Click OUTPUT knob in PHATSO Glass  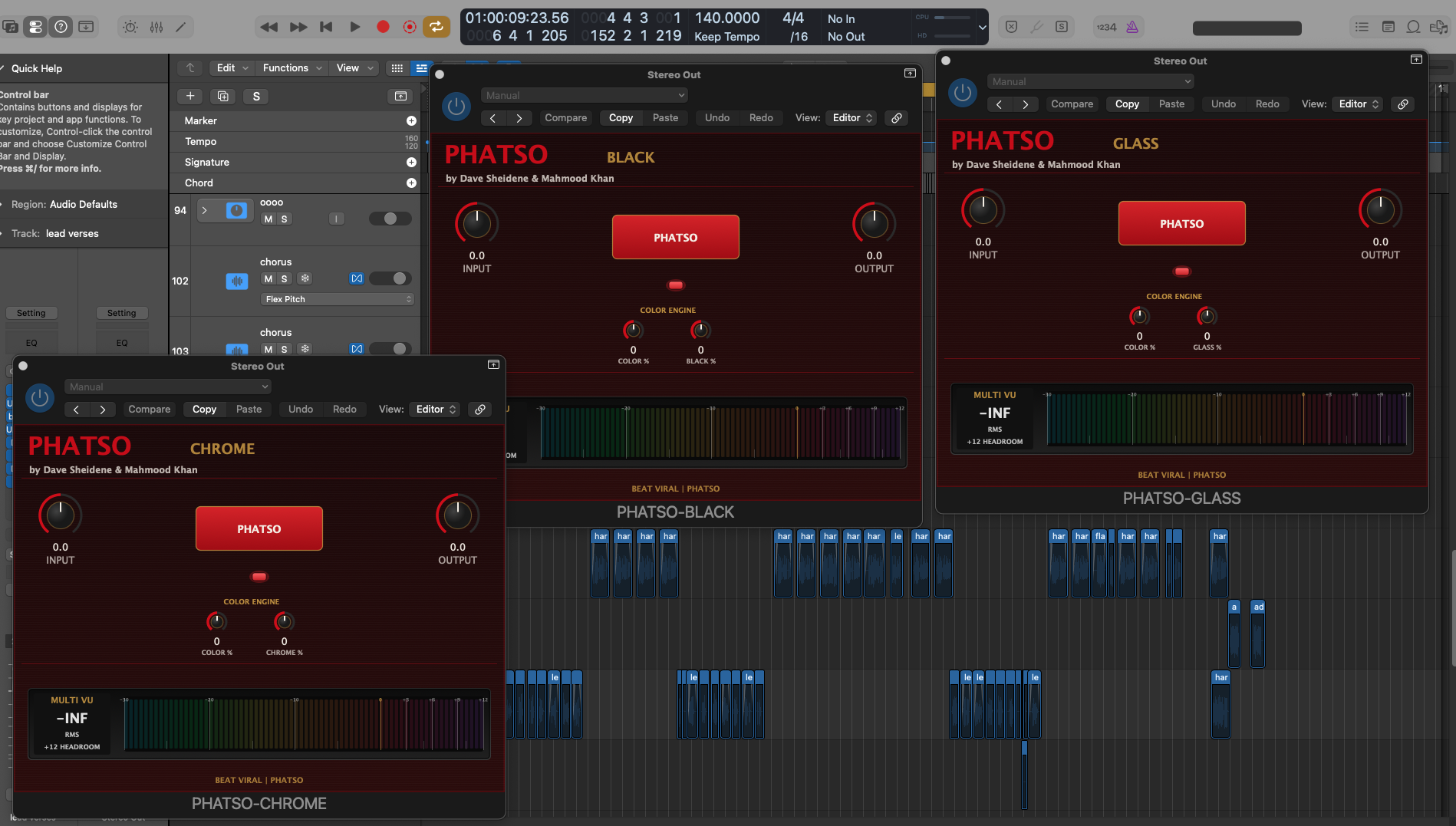pos(1380,210)
